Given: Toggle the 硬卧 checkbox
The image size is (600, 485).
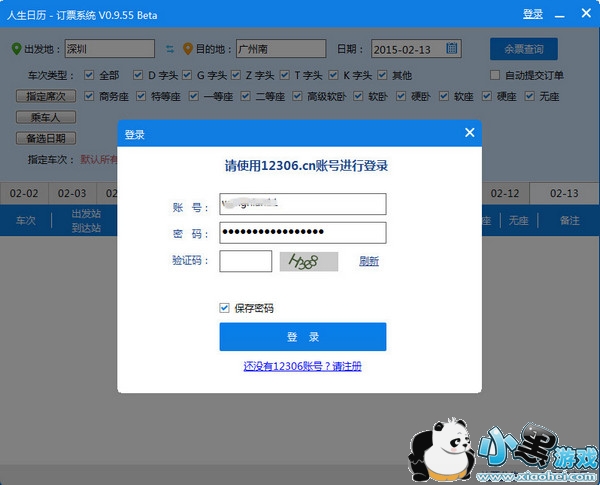Looking at the screenshot, I should 401,96.
